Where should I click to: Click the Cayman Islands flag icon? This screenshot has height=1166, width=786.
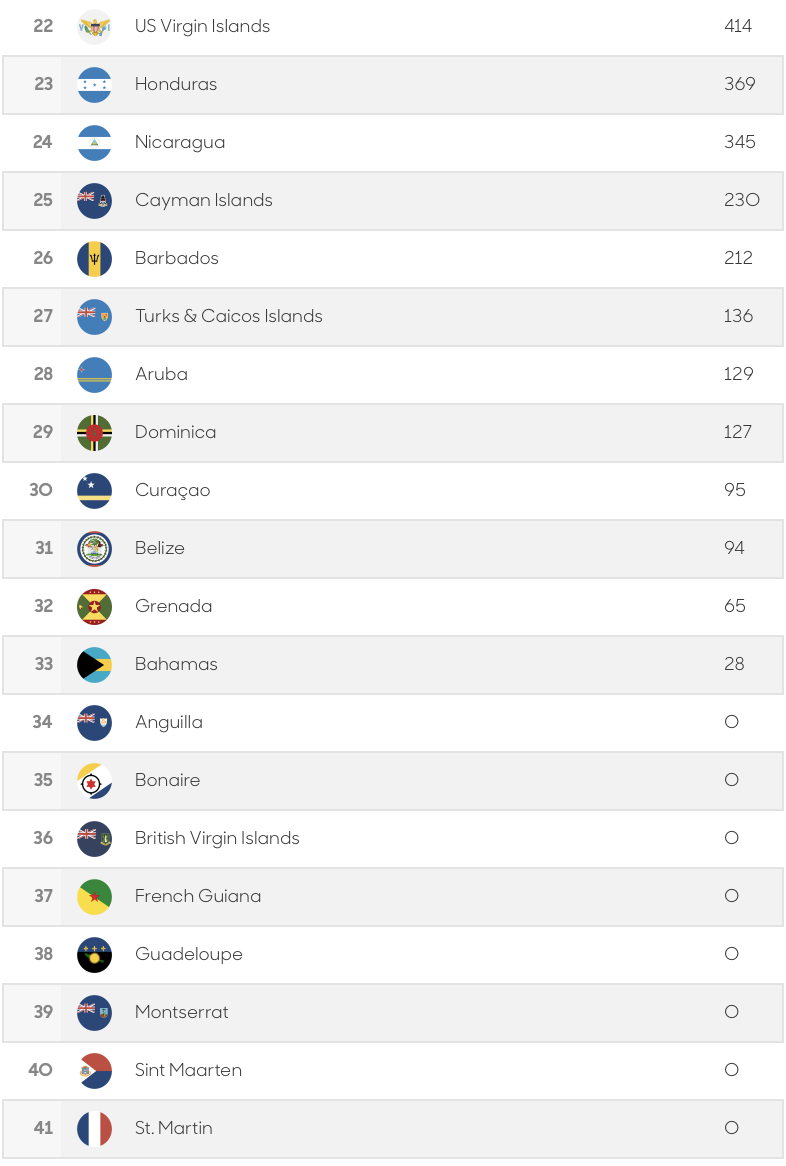94,201
